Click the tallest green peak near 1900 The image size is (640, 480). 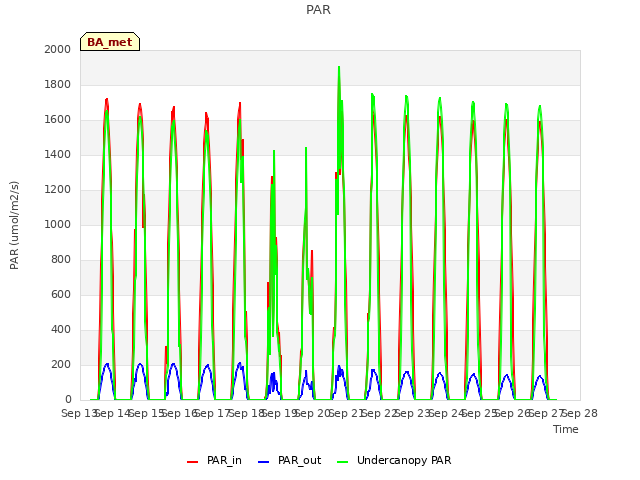click(339, 68)
